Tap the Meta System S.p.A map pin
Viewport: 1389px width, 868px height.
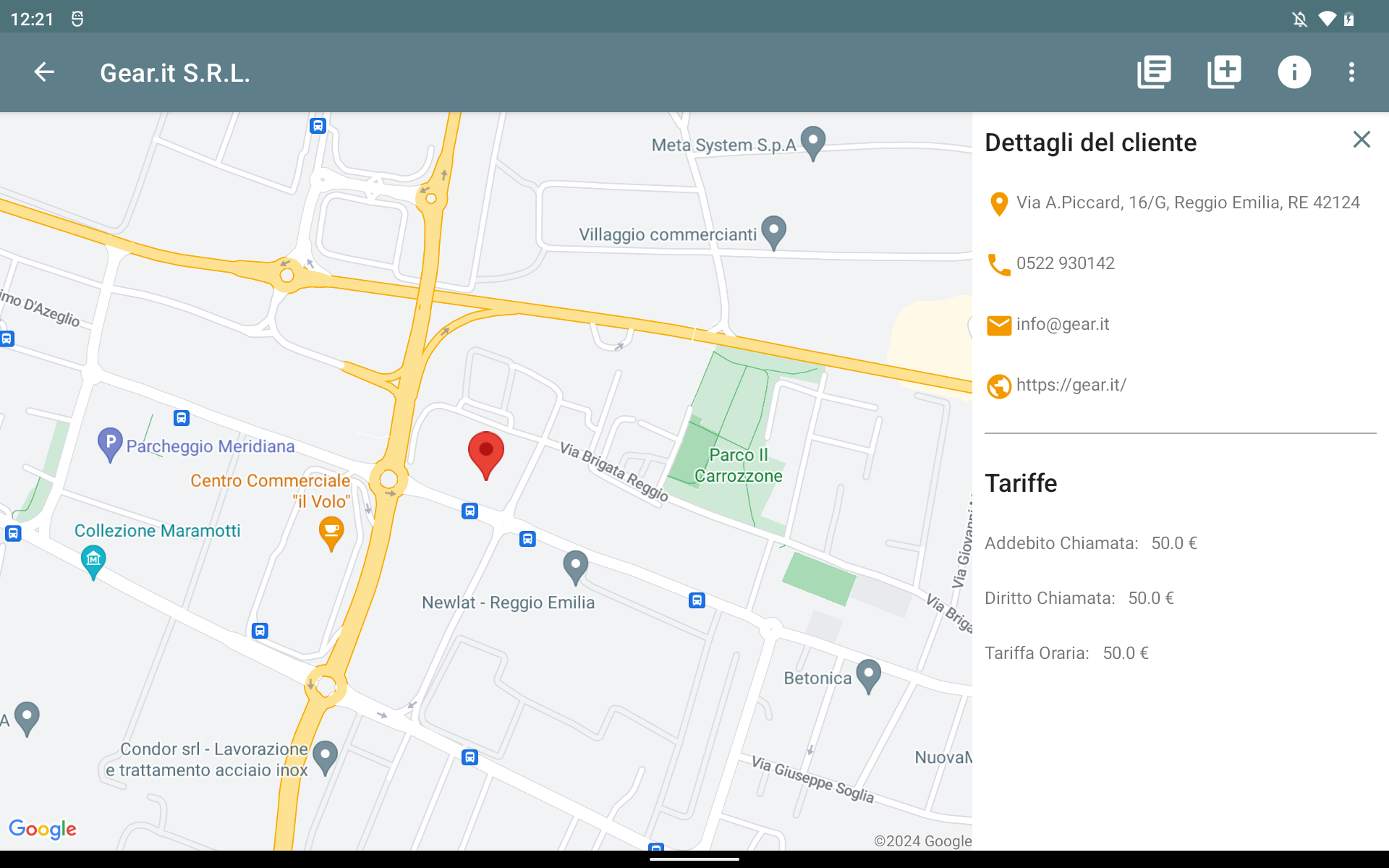click(x=813, y=142)
